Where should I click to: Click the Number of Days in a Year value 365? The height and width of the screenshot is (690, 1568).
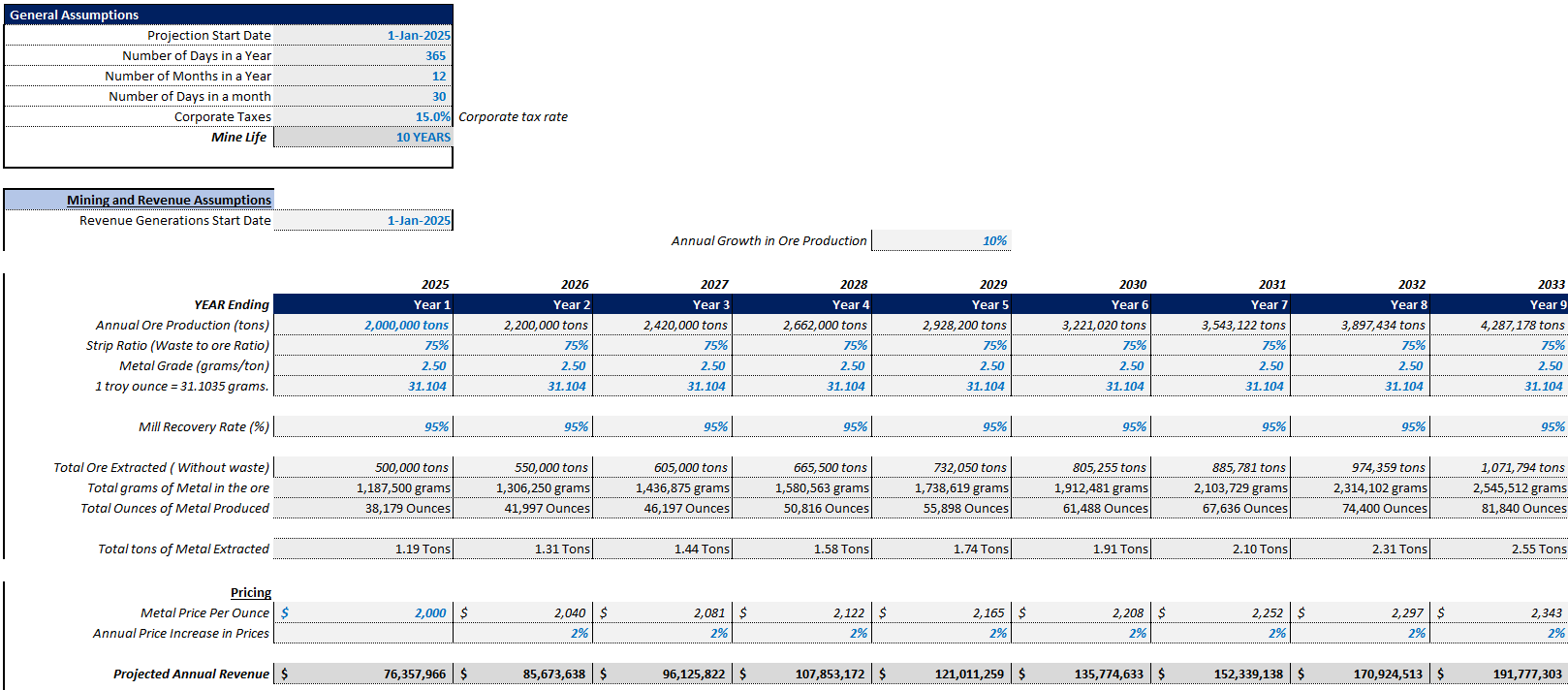click(363, 55)
